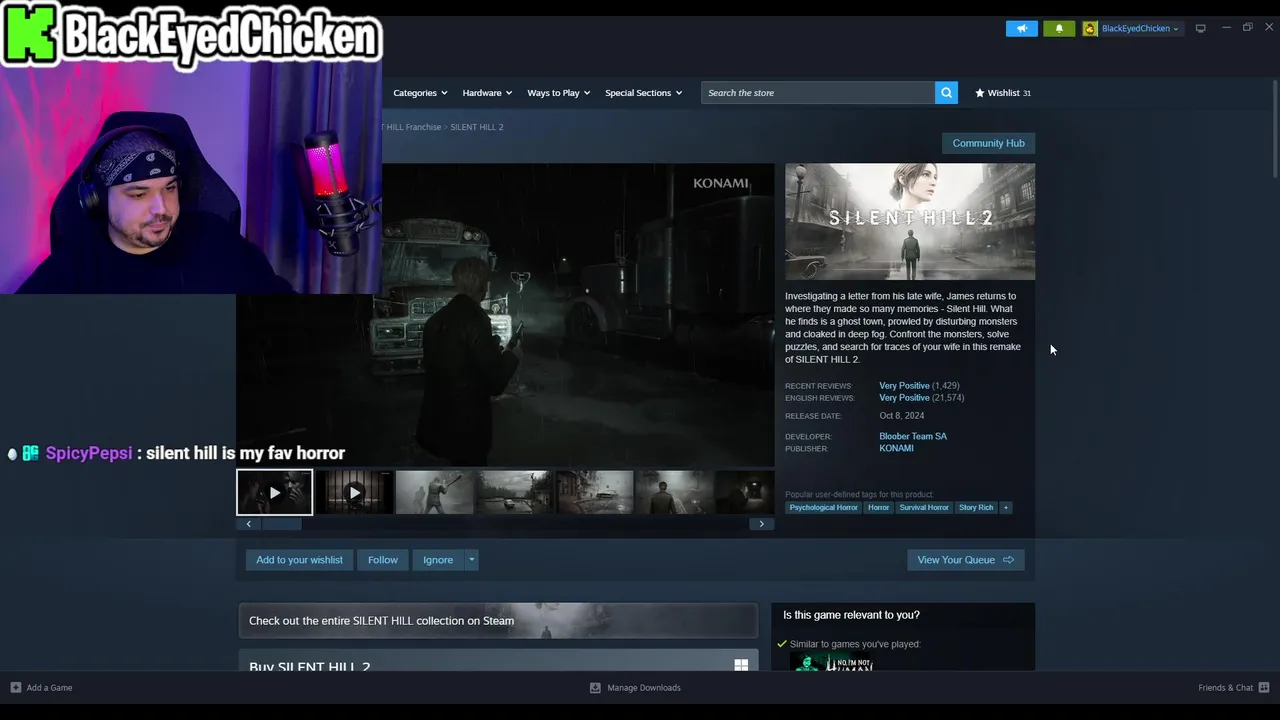This screenshot has width=1280, height=720.
Task: Toggle Big Picture mode monitor icon
Action: [x=1201, y=28]
